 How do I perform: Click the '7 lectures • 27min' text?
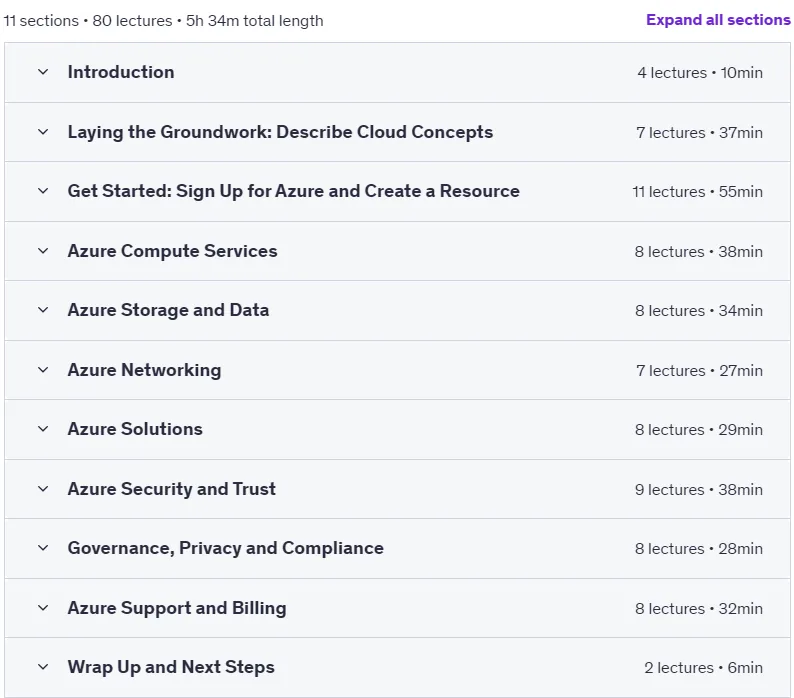(x=699, y=371)
